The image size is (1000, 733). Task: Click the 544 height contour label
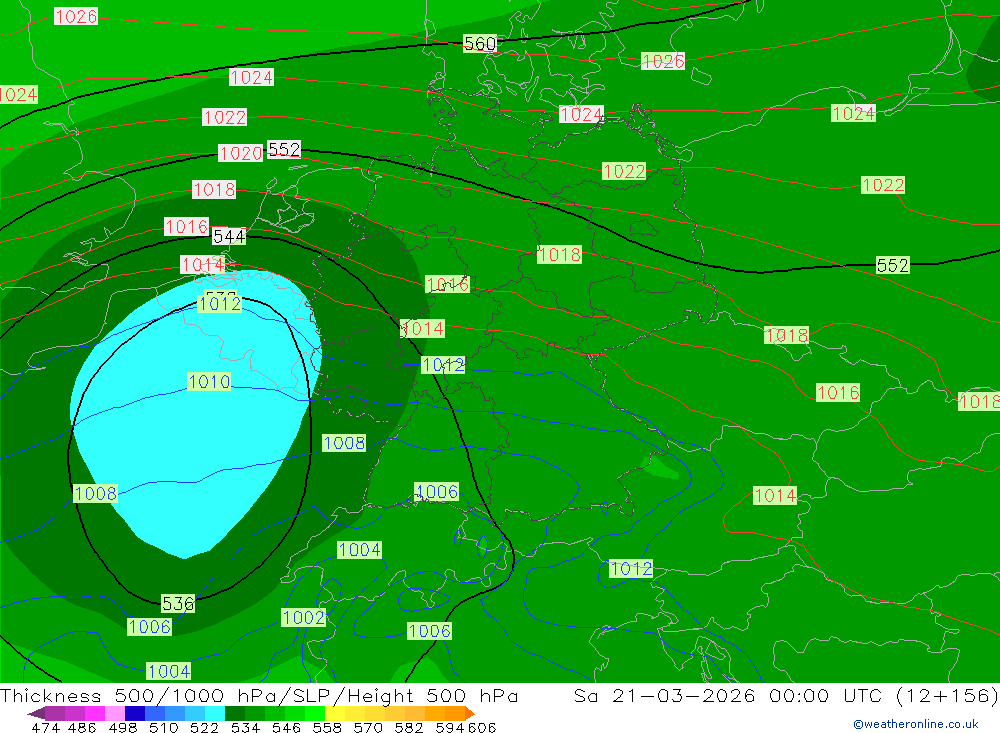point(229,237)
